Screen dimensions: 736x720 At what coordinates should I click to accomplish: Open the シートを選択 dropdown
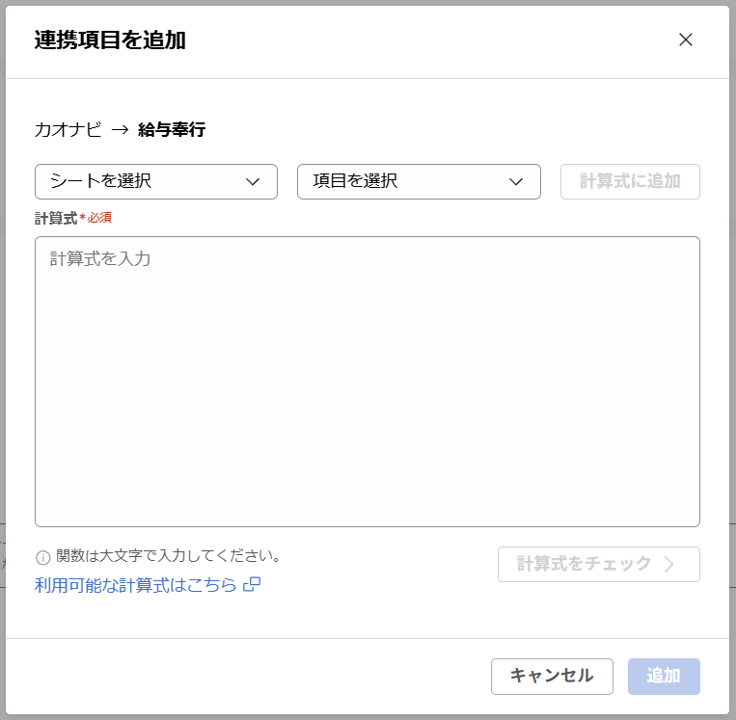156,182
